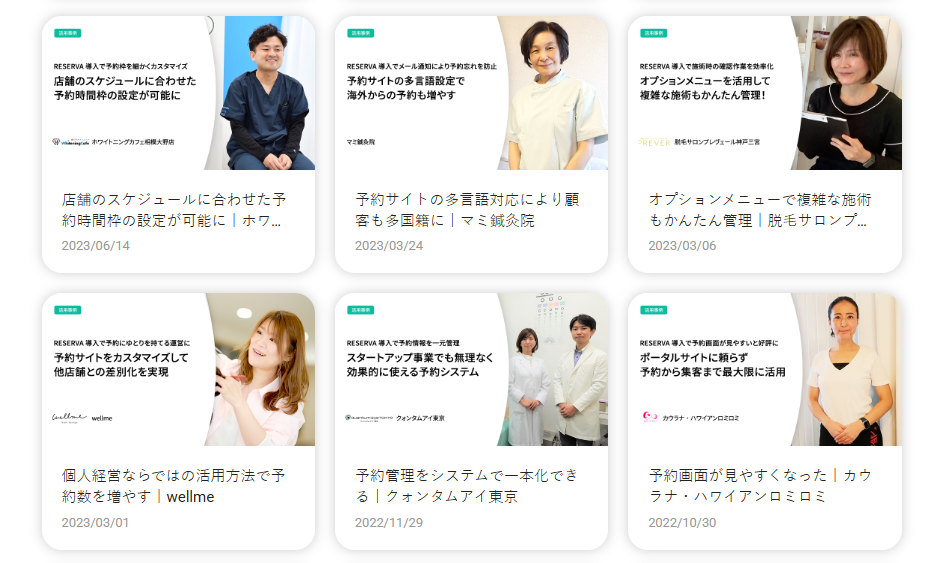Open article 店舗のスケジュールに合わせた予約時間枠

pos(174,210)
